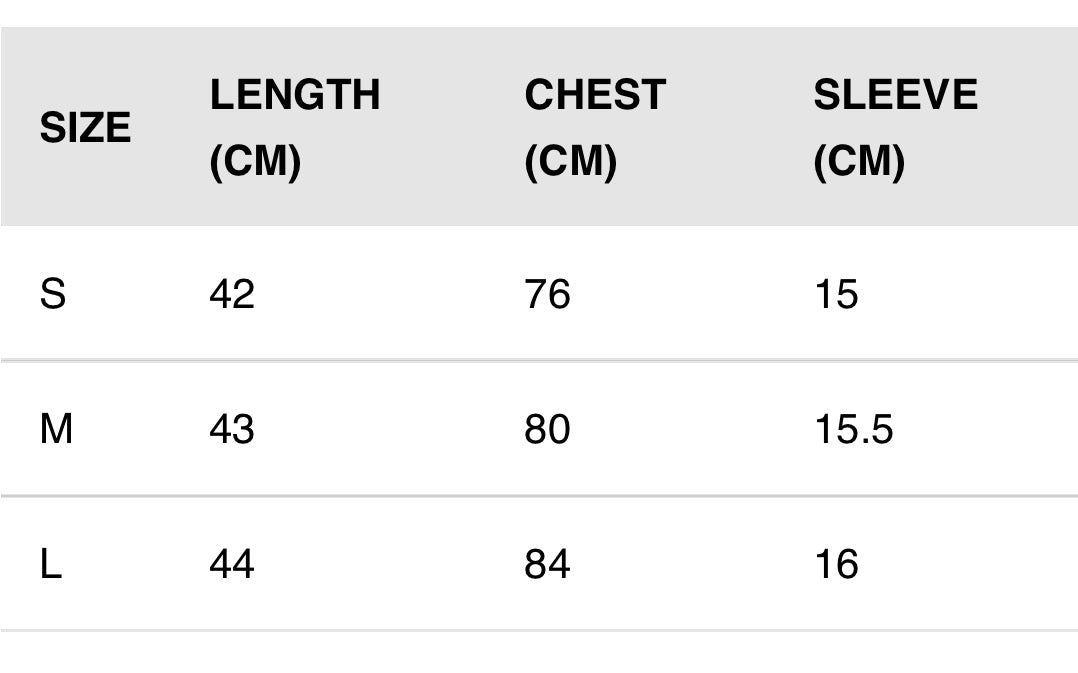Viewport: 1078px width, 673px height.
Task: Select the size M row label
Action: [x=56, y=429]
